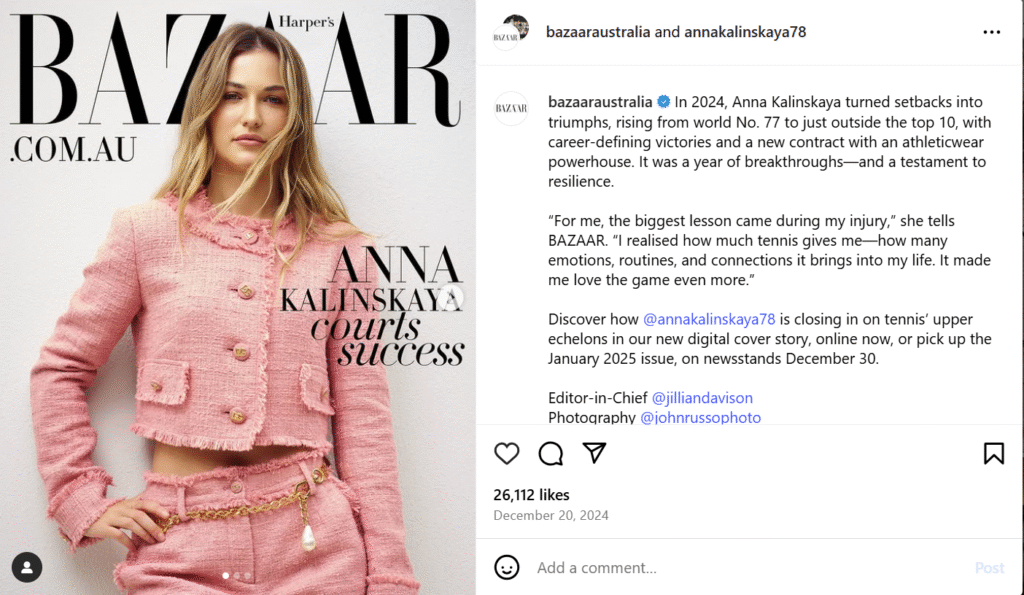Open annakalinskaya78 in the post header

click(x=745, y=32)
